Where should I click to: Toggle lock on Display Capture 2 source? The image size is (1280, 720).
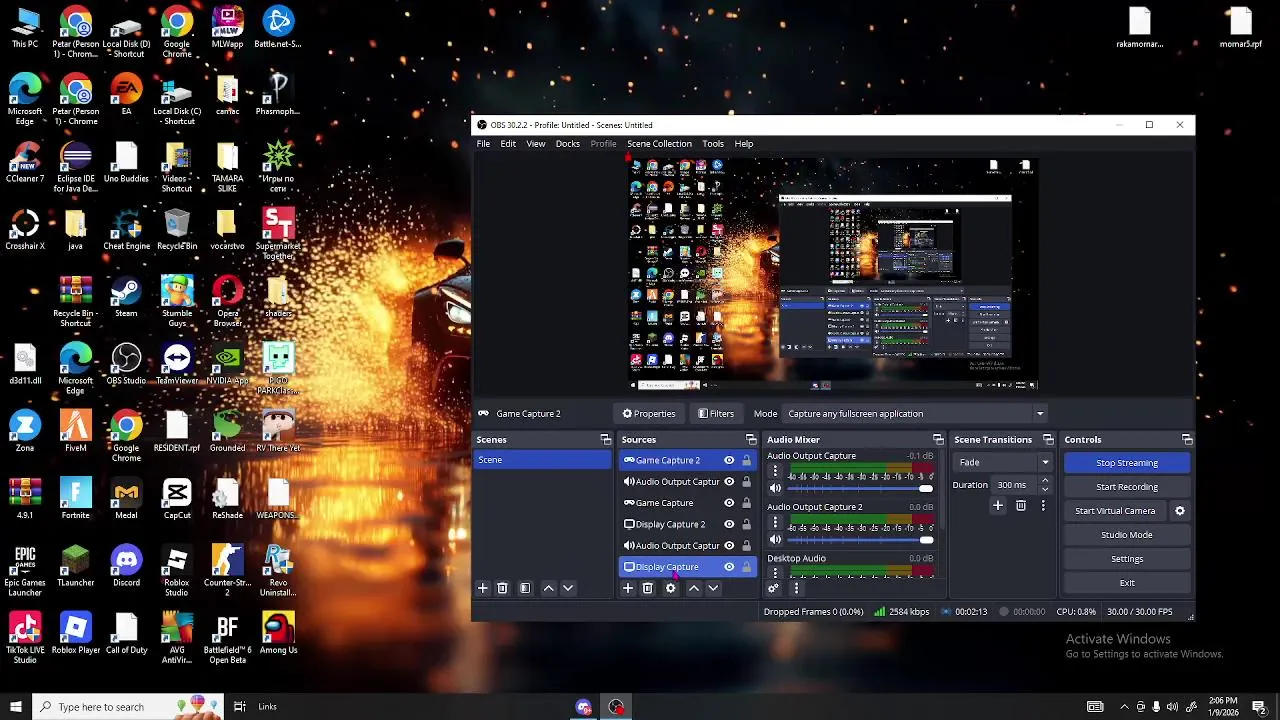point(746,525)
